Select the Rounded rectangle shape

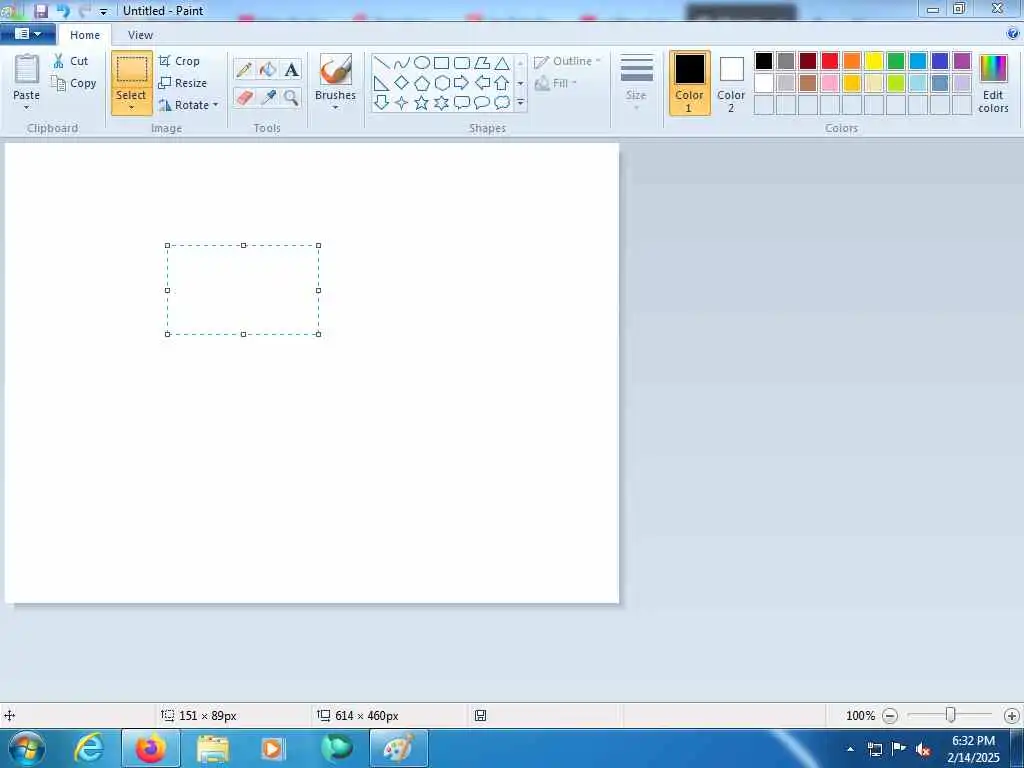462,63
